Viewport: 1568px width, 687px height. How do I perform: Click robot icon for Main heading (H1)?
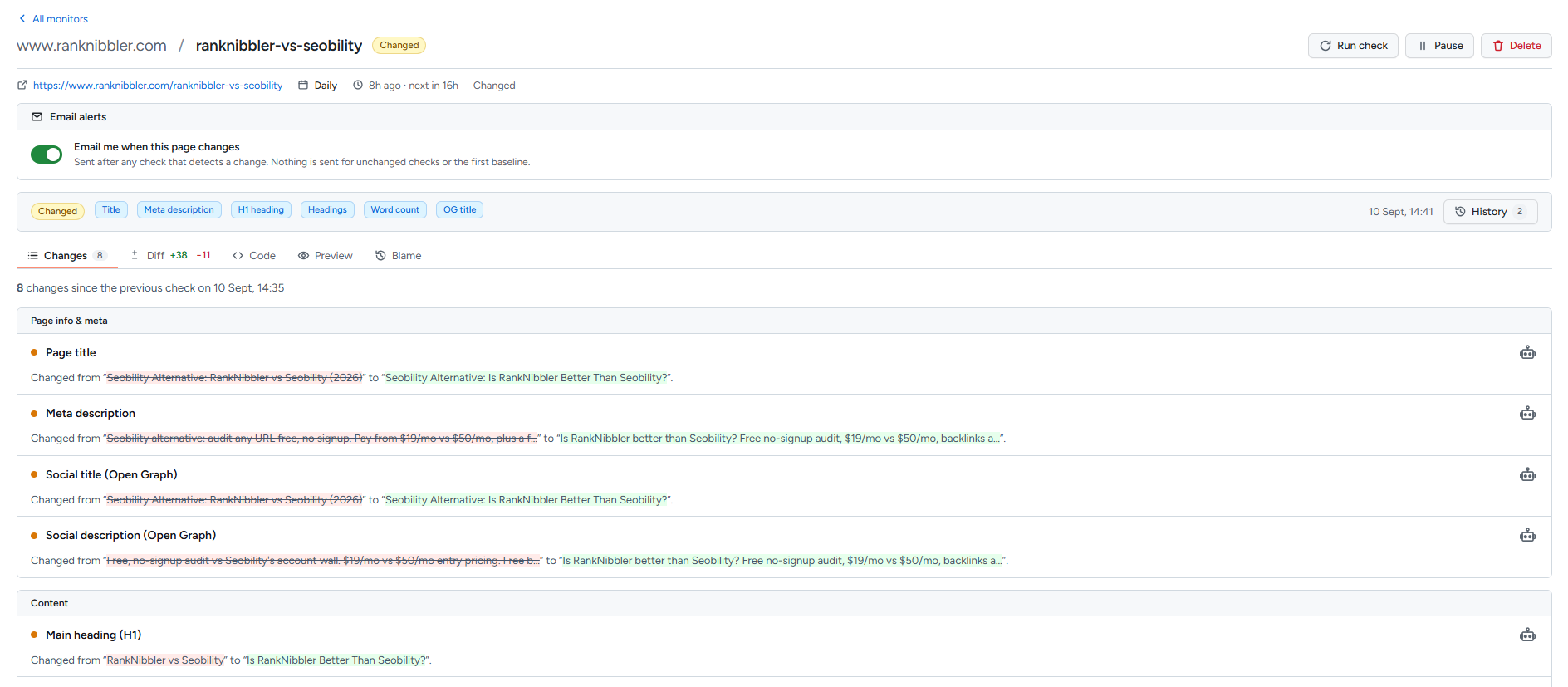[1527, 635]
